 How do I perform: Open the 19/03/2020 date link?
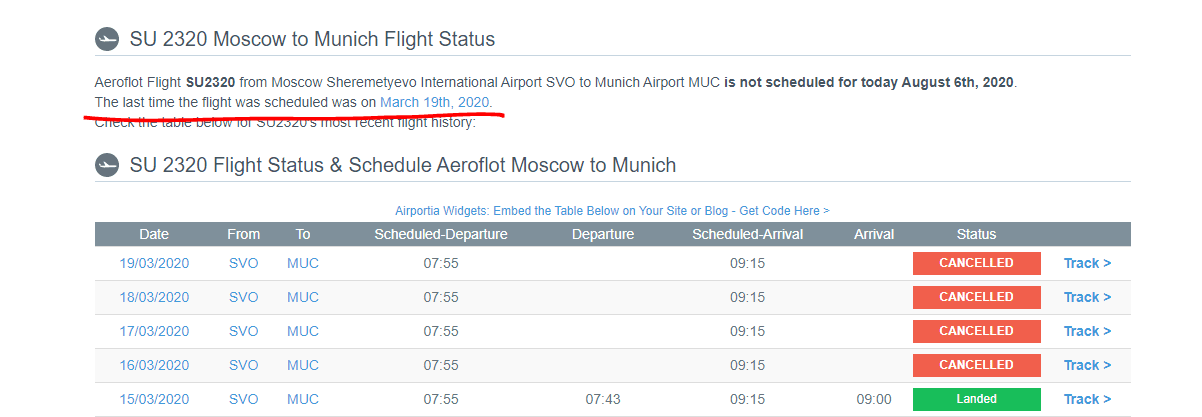point(154,263)
